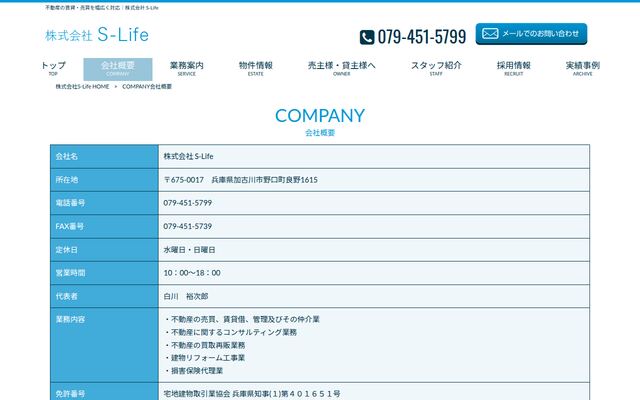Go to トップ menu item

tap(53, 69)
